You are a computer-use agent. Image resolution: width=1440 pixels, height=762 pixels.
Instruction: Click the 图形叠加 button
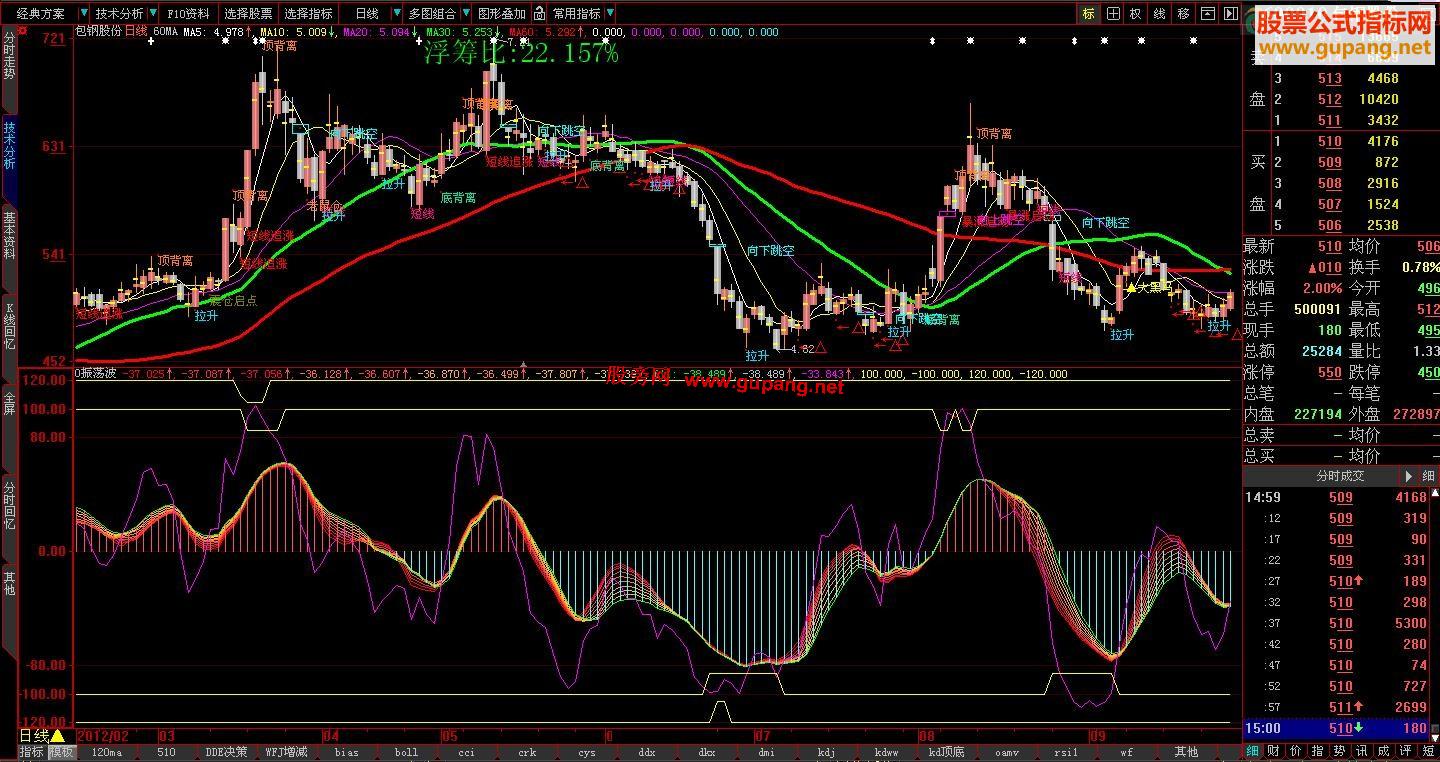(501, 14)
